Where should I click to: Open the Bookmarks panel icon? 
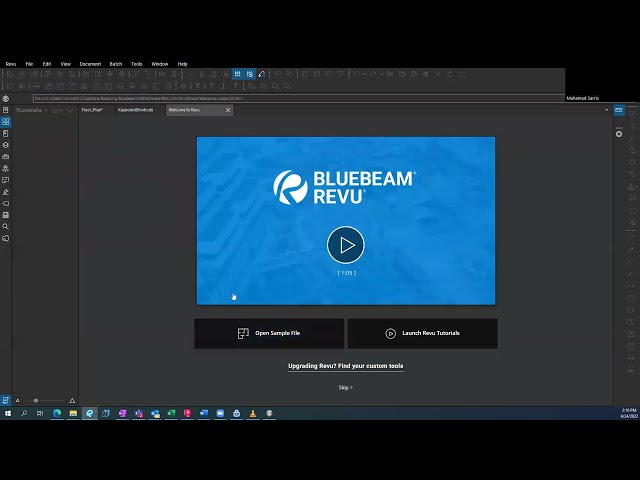(x=6, y=133)
